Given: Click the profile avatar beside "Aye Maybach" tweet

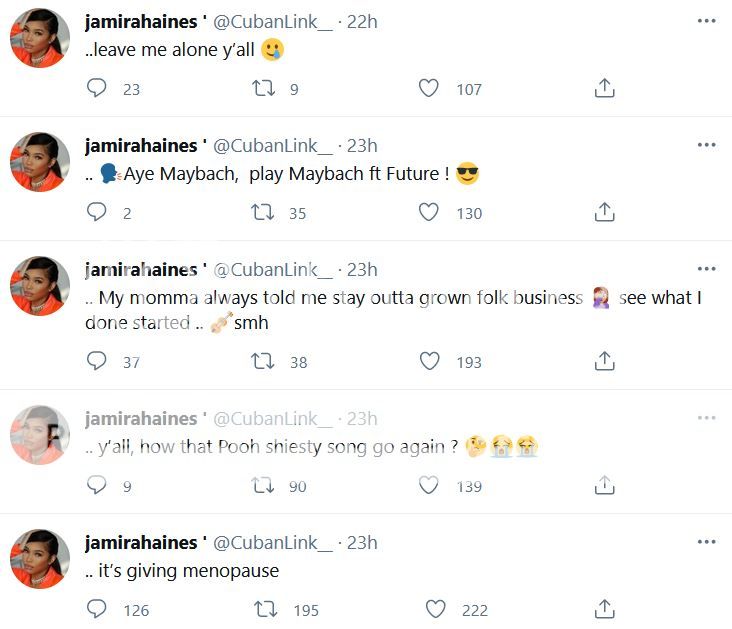Looking at the screenshot, I should (x=39, y=163).
